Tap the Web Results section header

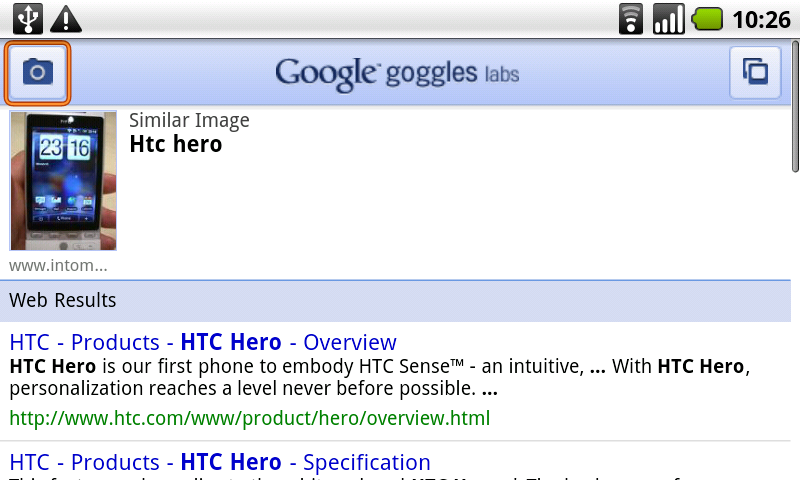63,300
